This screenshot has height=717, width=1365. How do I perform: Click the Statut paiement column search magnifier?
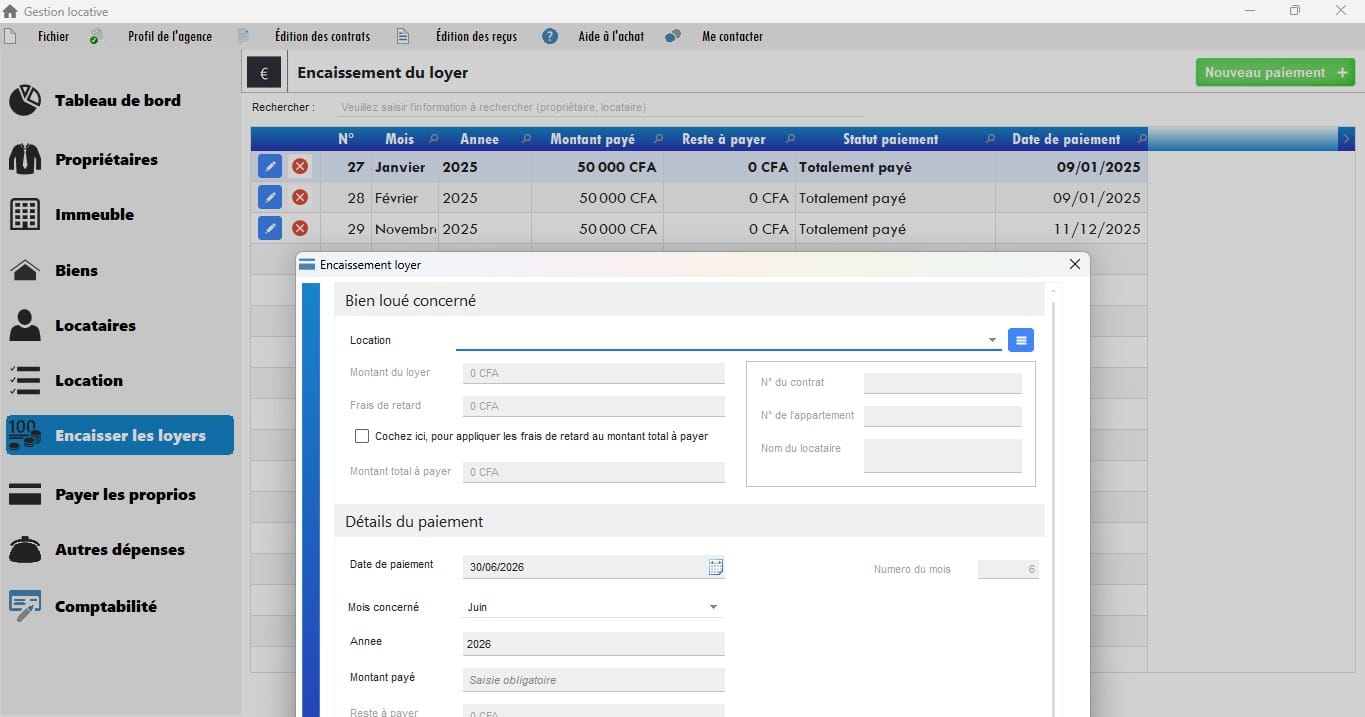[x=990, y=139]
